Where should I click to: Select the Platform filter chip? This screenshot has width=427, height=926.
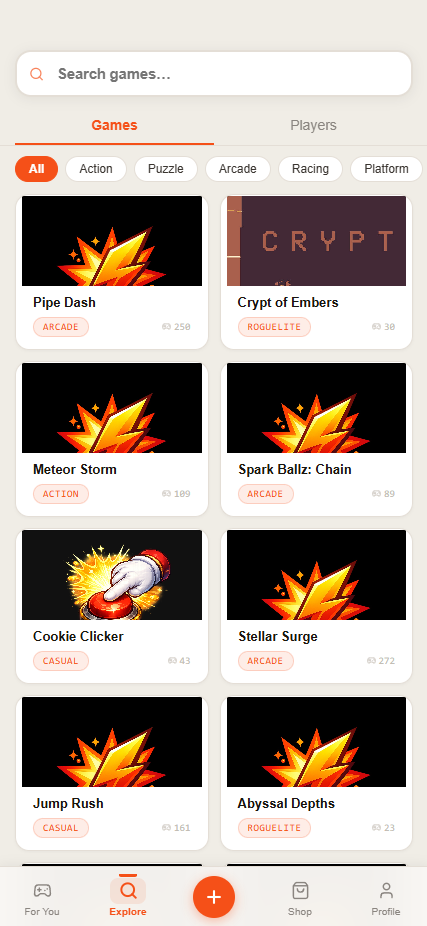pyautogui.click(x=386, y=169)
